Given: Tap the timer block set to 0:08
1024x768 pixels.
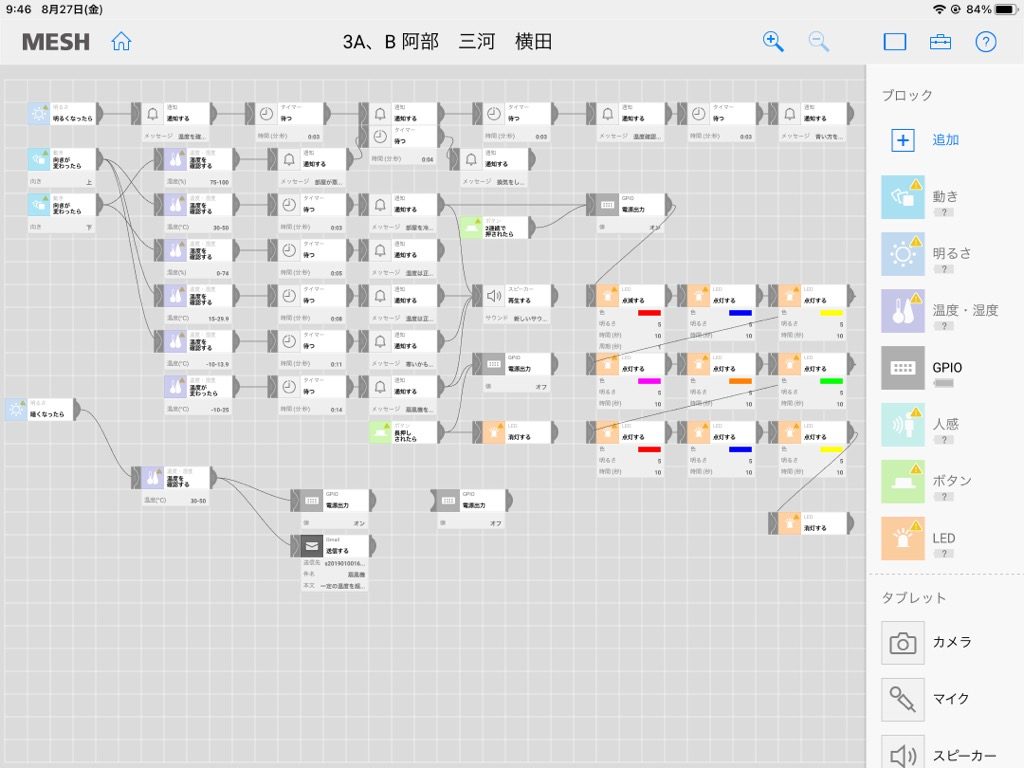Looking at the screenshot, I should click(310, 296).
